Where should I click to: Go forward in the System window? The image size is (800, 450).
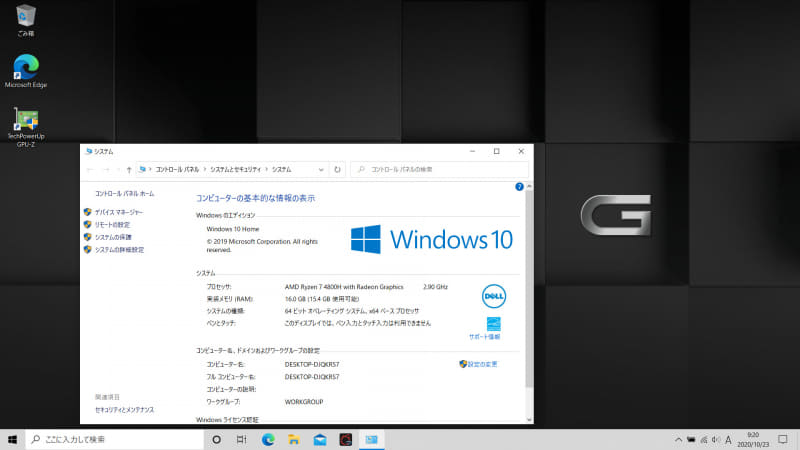pyautogui.click(x=106, y=169)
